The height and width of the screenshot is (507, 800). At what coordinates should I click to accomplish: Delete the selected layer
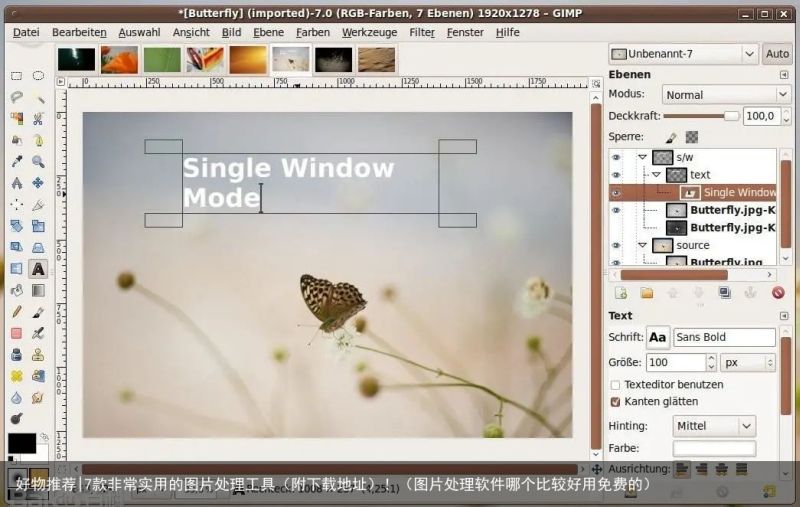[x=778, y=293]
